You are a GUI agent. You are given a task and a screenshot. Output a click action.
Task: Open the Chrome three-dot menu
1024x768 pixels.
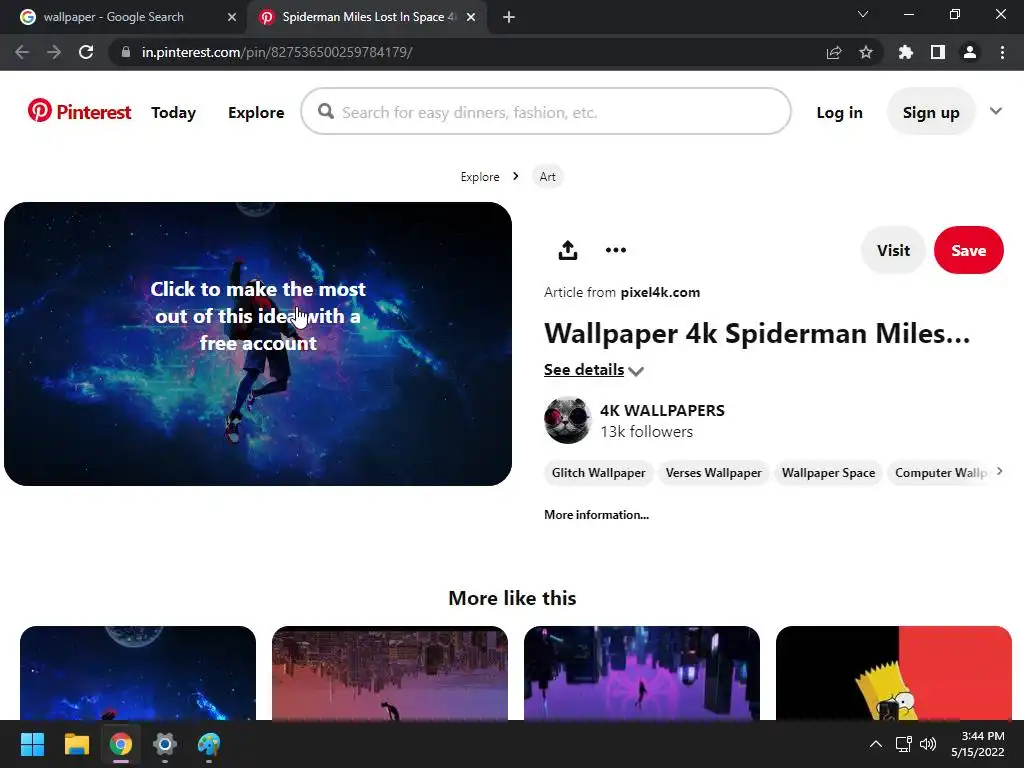(x=1002, y=52)
